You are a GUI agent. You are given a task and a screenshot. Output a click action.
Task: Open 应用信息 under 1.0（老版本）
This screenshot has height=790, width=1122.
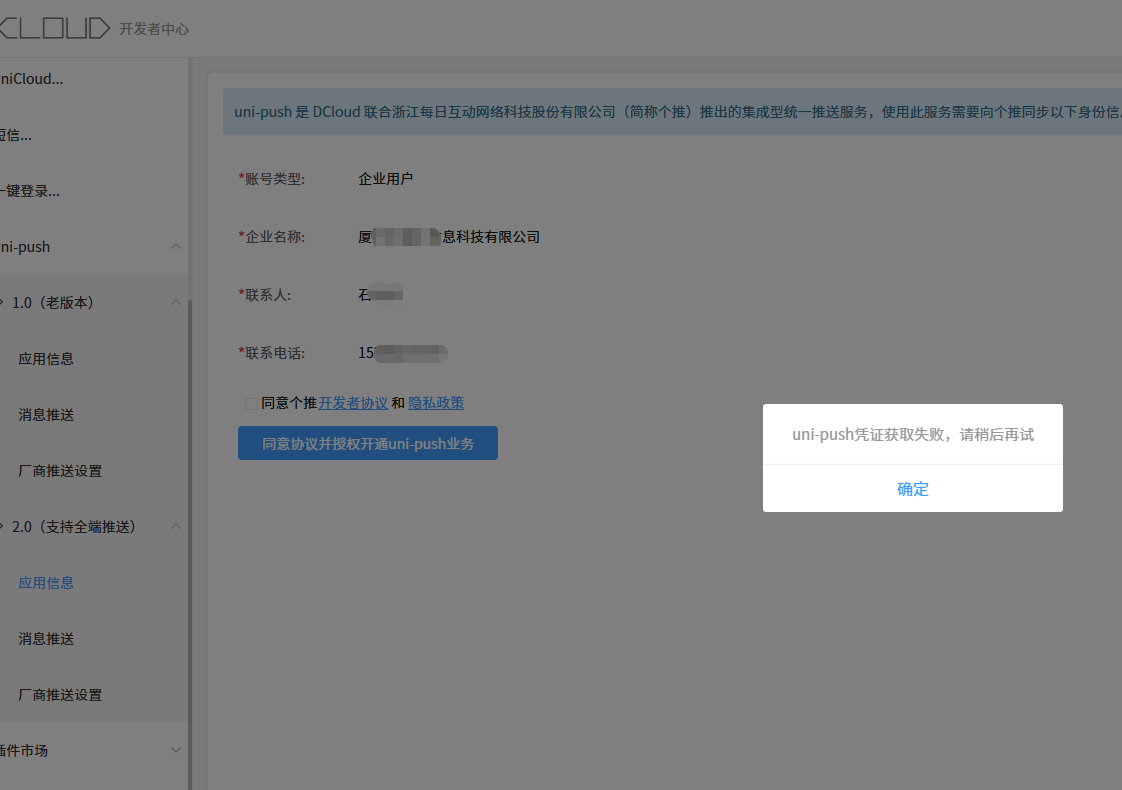[46, 358]
